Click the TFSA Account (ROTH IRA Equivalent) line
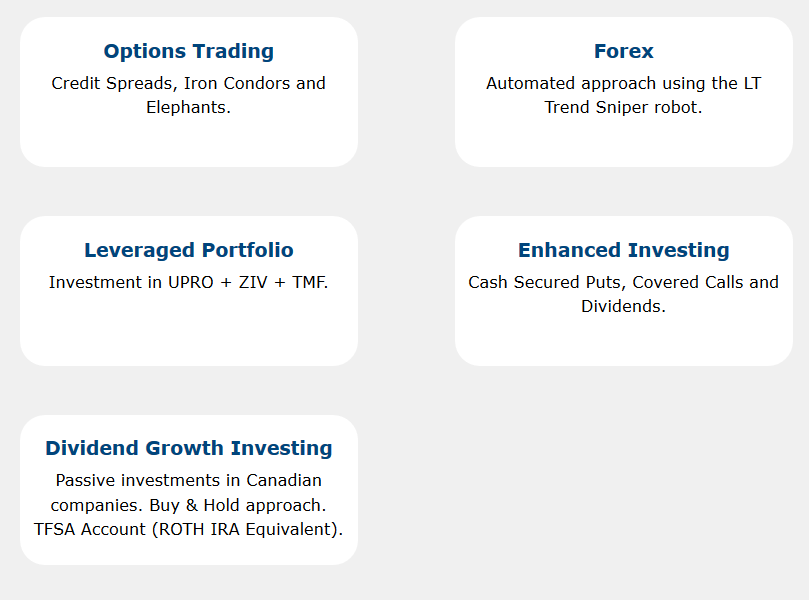This screenshot has height=600, width=809. pyautogui.click(x=189, y=529)
